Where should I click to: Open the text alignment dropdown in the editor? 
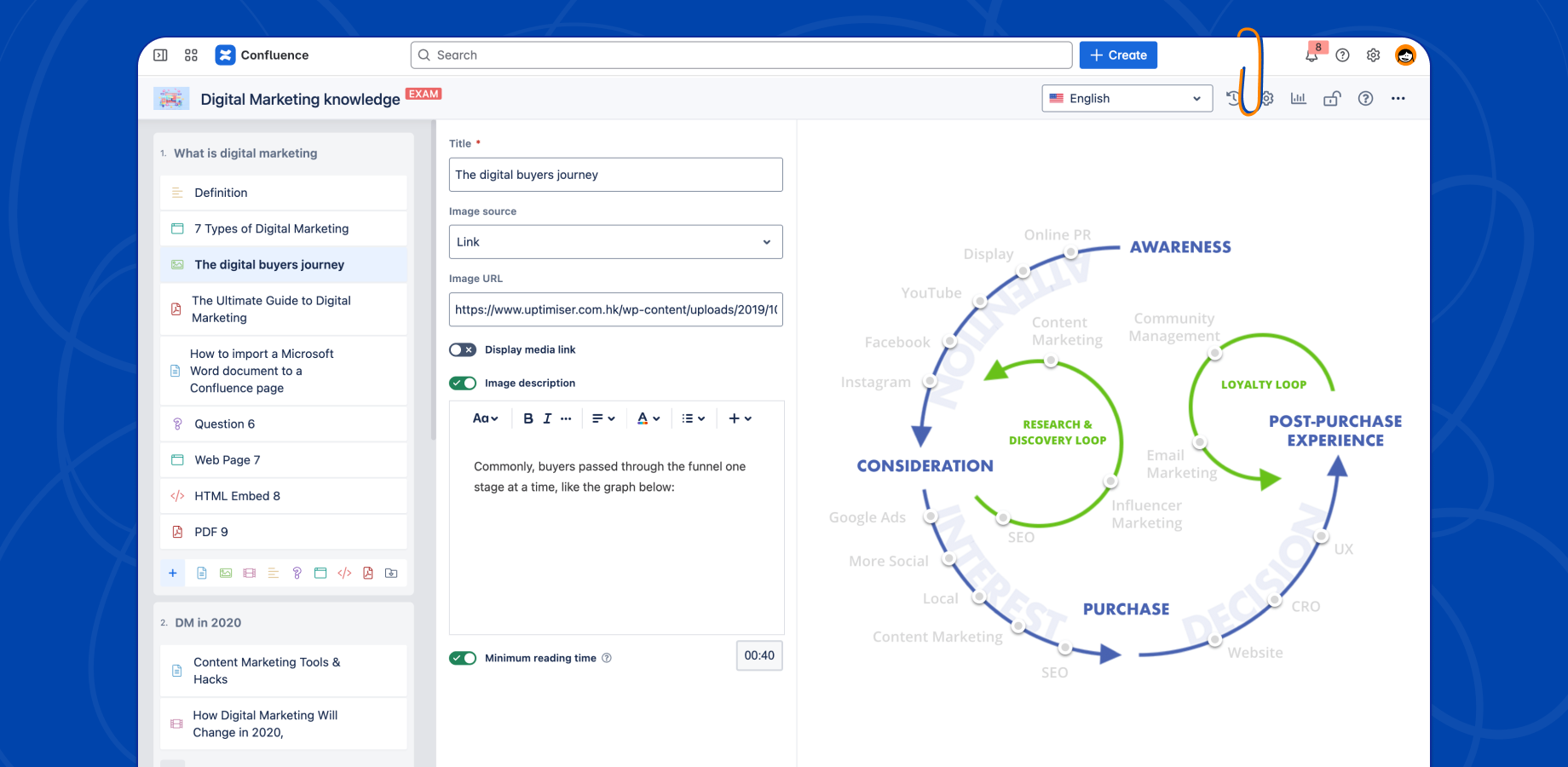click(x=603, y=418)
